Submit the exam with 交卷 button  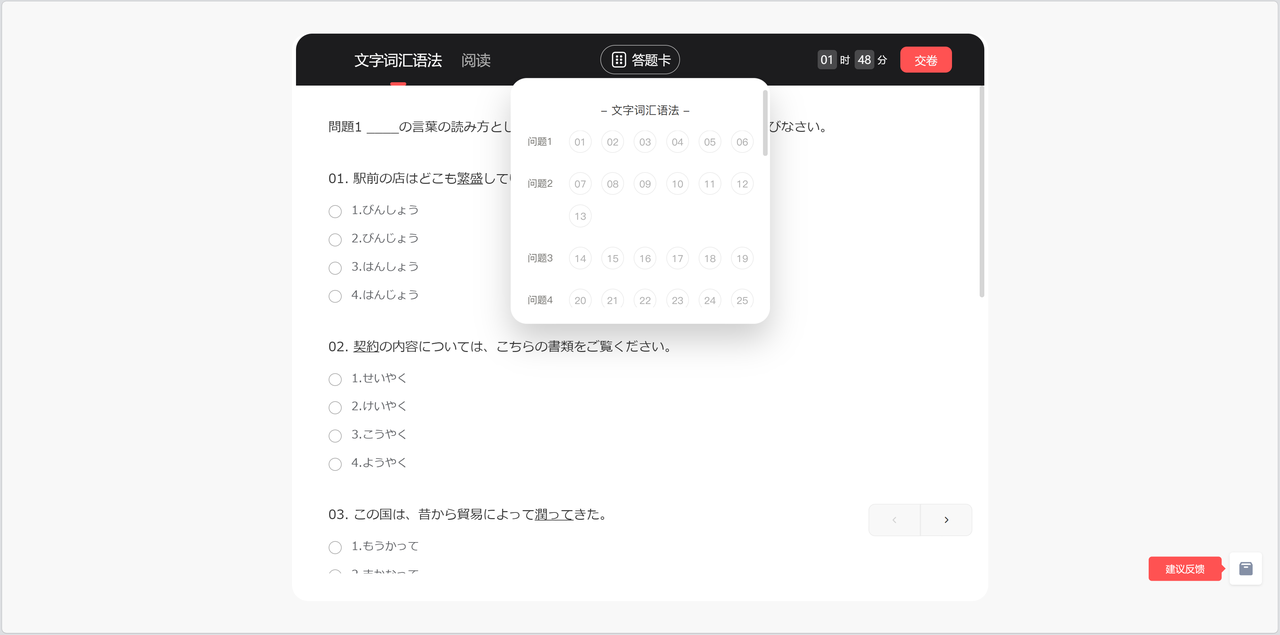926,60
